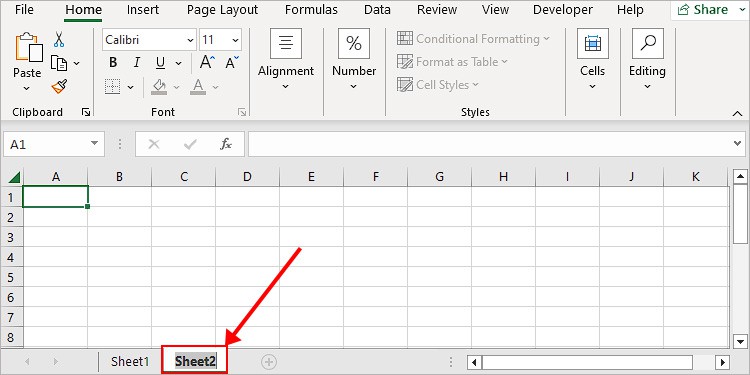Open the Calibri font name dropdown
Screen dimensions: 750x375
(x=190, y=40)
